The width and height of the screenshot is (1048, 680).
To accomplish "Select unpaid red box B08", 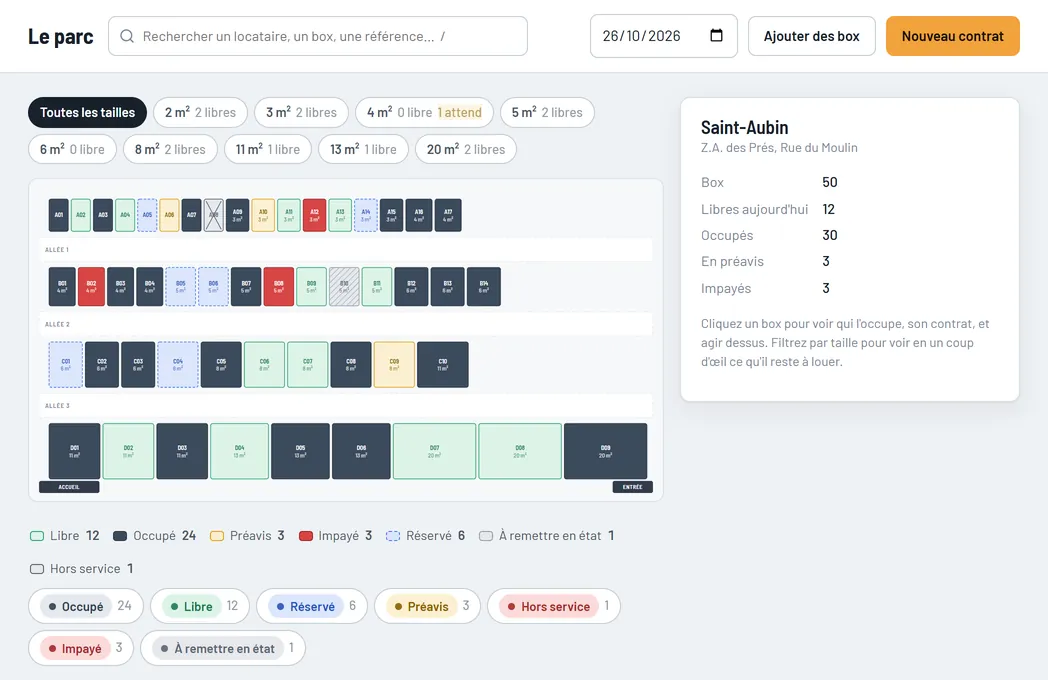I will [279, 287].
